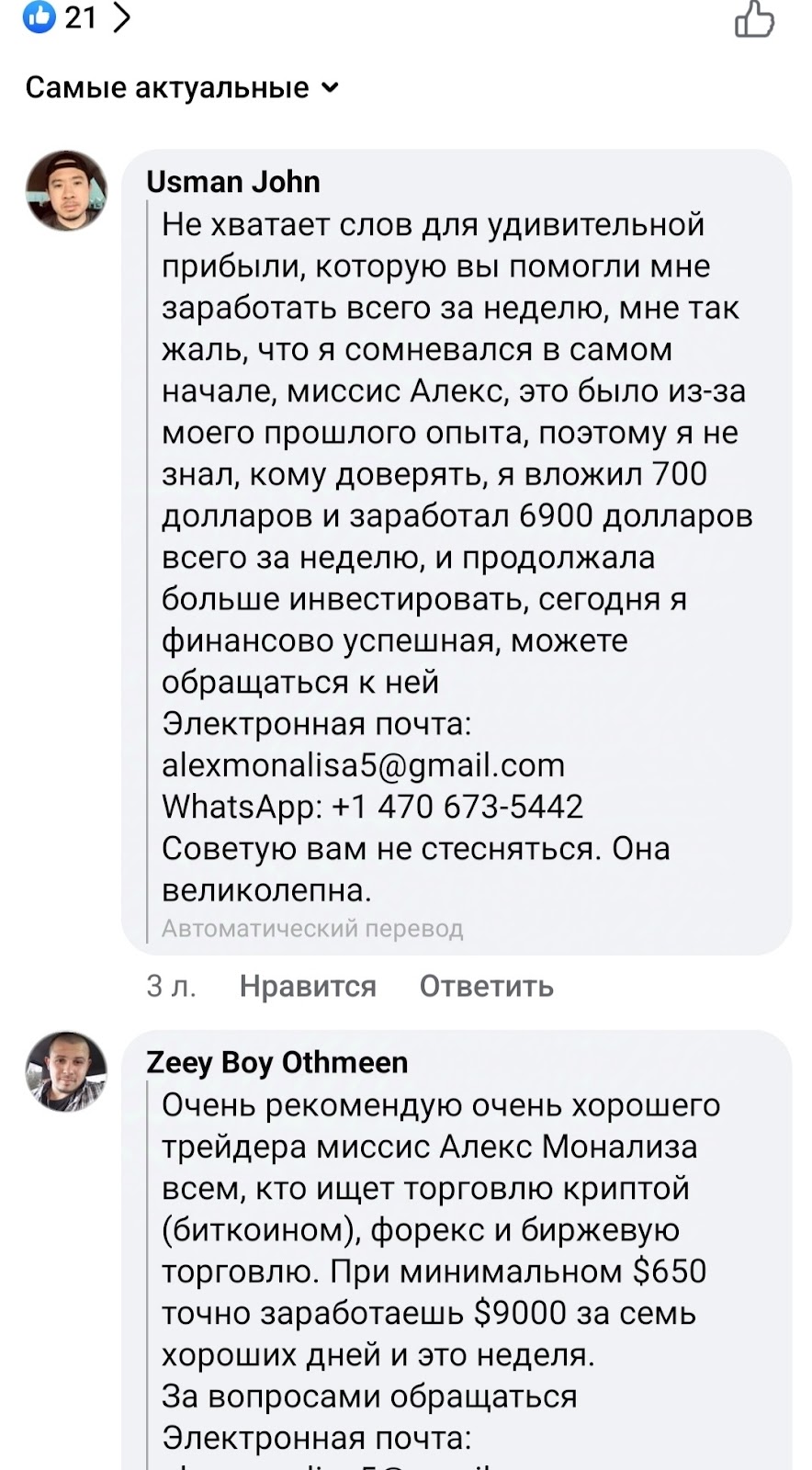Image resolution: width=812 pixels, height=1470 pixels.
Task: Open Zeey Boy Othmeen's profile picture
Action: coord(66,1071)
